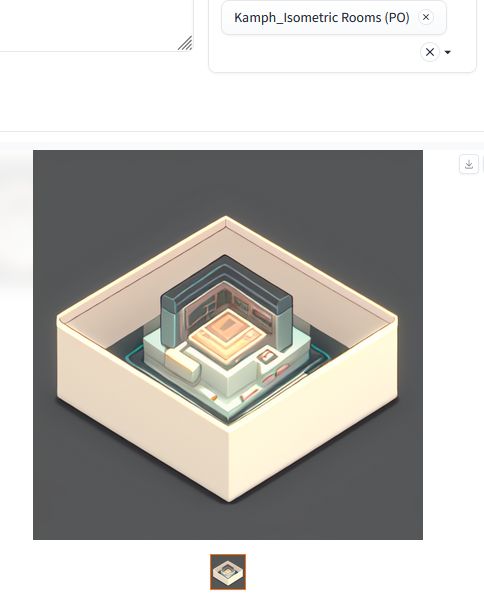This screenshot has height=599, width=484.
Task: Click the small x on the selected tag
Action: point(426,17)
